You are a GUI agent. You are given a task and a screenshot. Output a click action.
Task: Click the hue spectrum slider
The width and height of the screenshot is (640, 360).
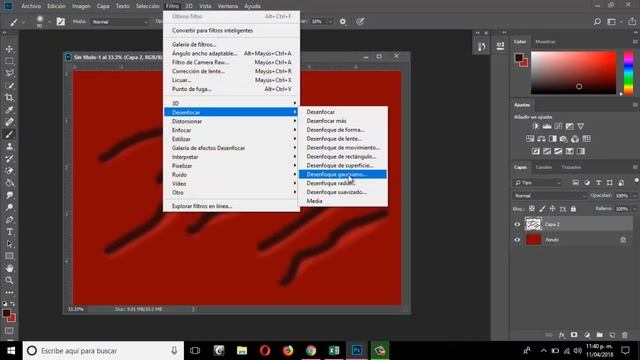point(629,73)
